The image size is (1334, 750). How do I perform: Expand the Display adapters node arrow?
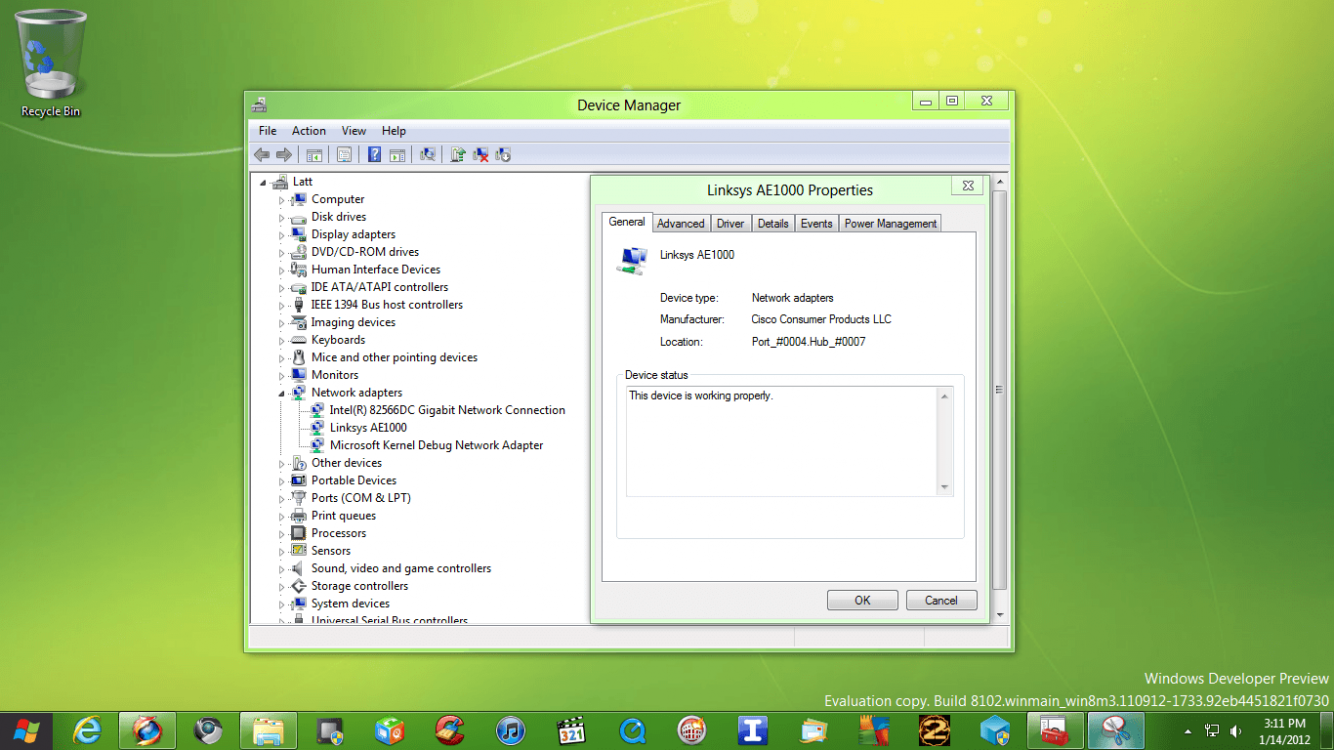[282, 235]
